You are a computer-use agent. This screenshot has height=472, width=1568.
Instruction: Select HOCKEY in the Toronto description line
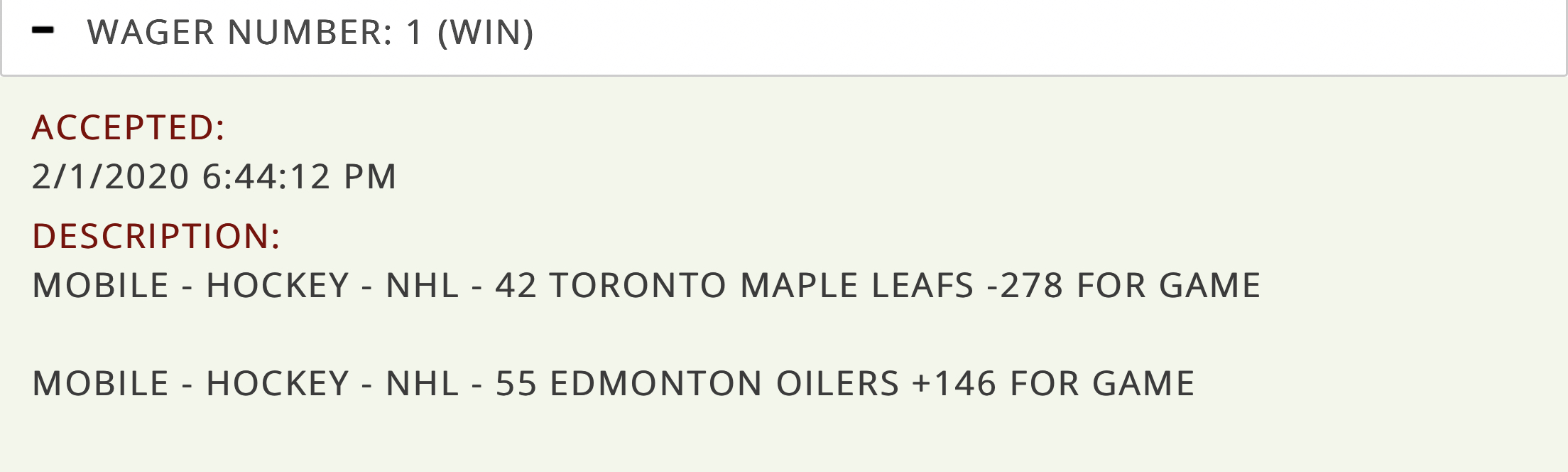click(x=278, y=286)
